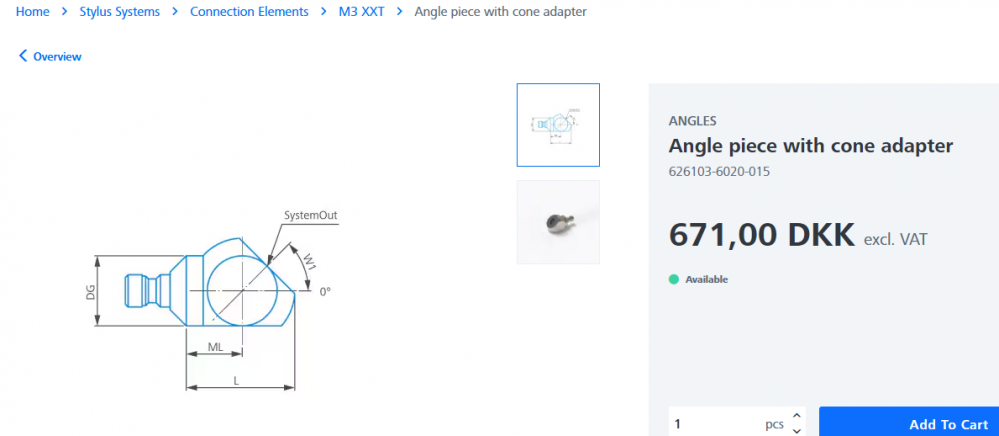
Task: Click the chevron separator after M3 XXT
Action: 400,12
